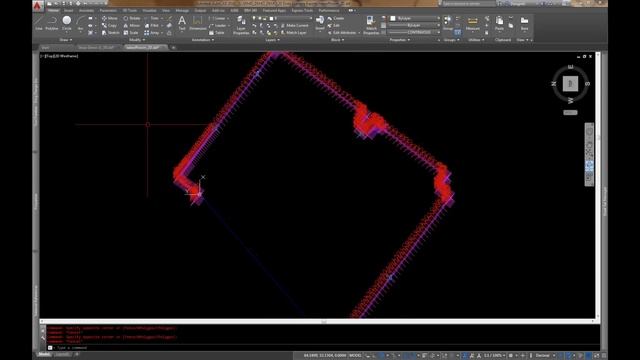Open the Annotate ribbon tab
This screenshot has height=360, width=640.
coord(86,11)
